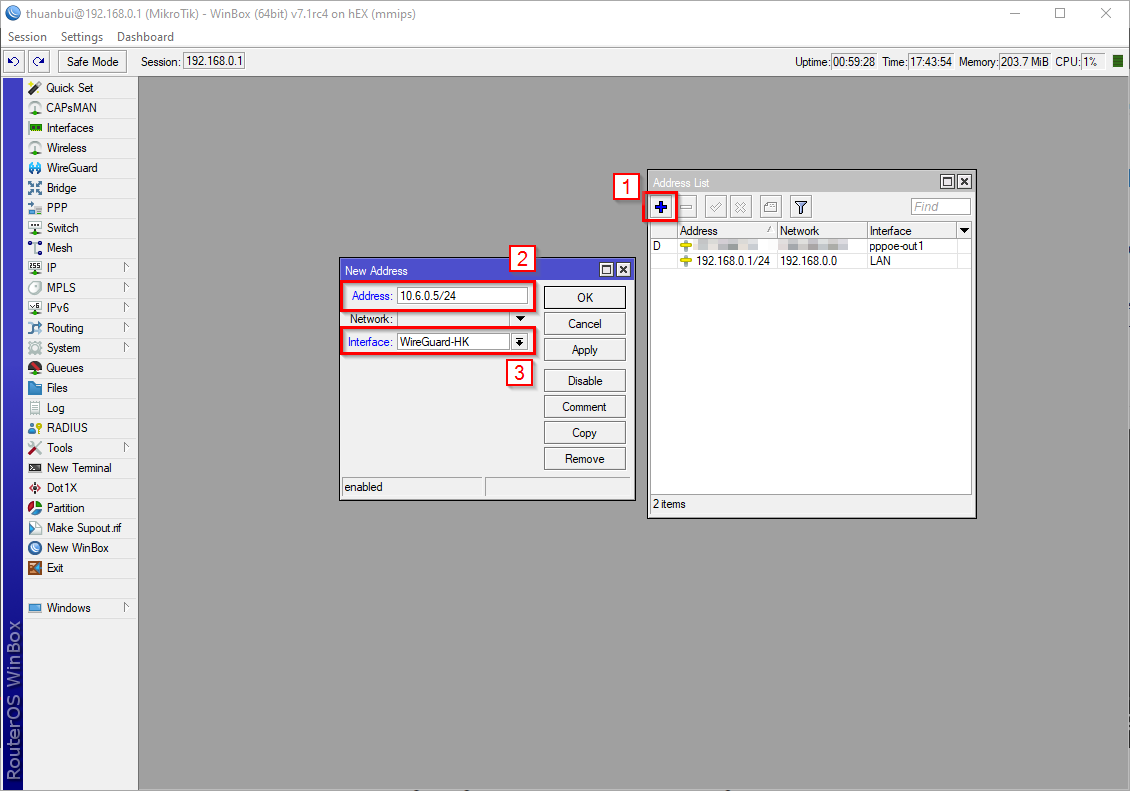The image size is (1130, 791).
Task: Open the Bridge sidebar entry
Action: (x=61, y=188)
